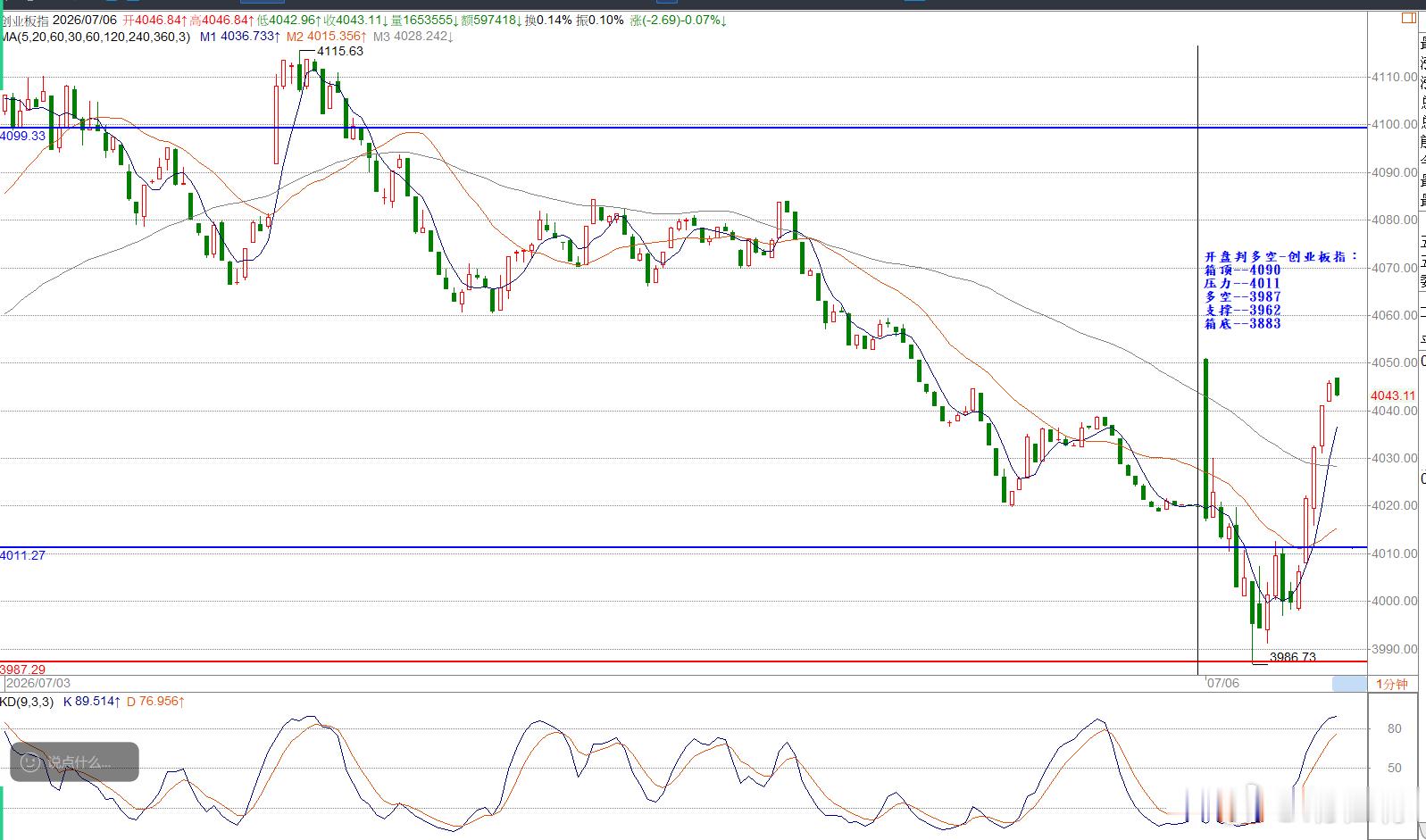
Task: Open the 1分钟 period selector
Action: (1391, 684)
